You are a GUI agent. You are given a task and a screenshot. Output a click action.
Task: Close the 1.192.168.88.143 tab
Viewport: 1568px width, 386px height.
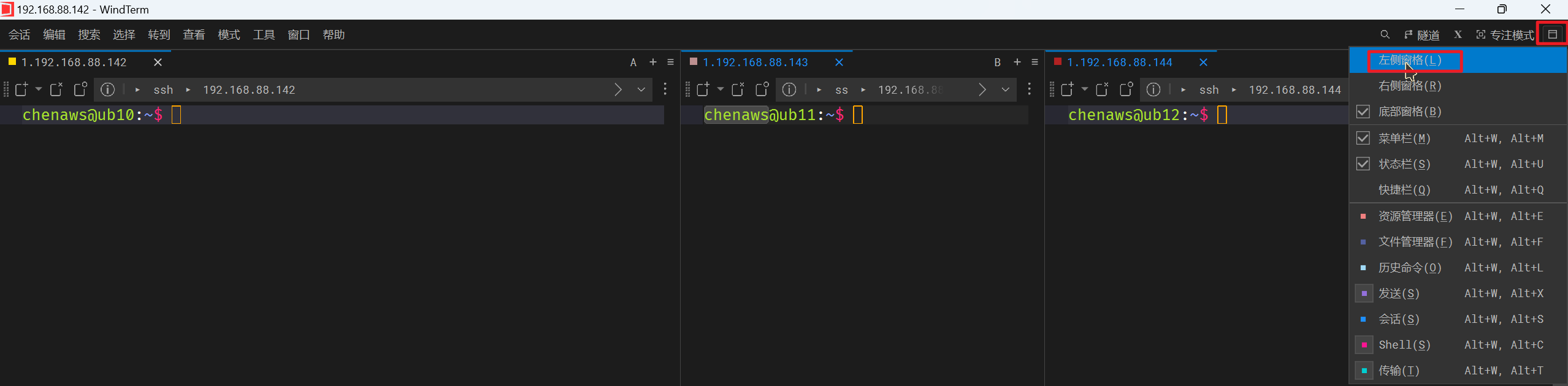(x=839, y=62)
